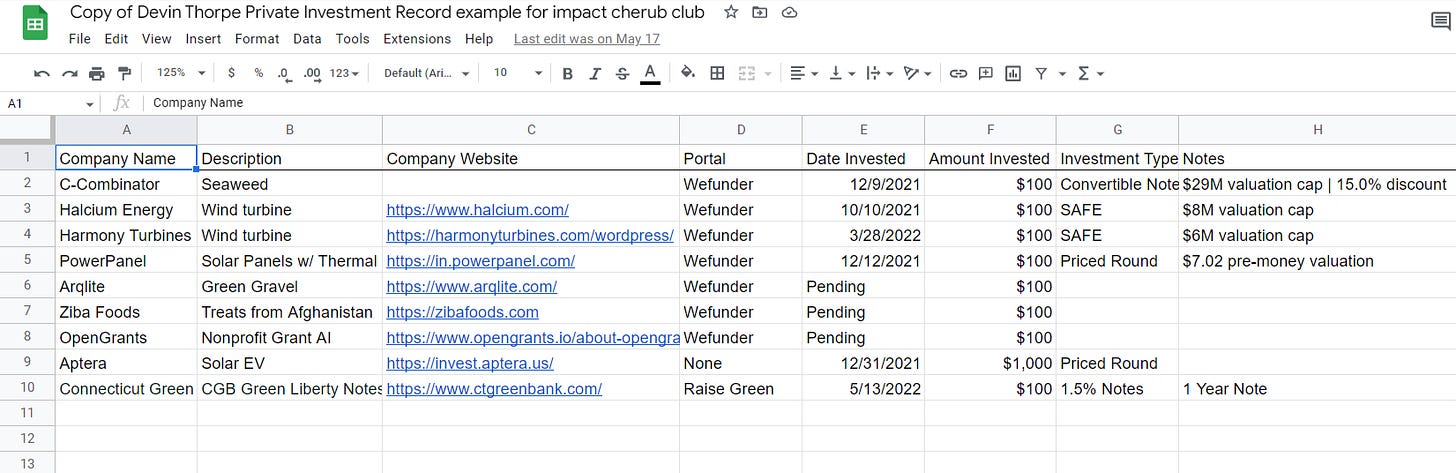Star this spreadsheet document
The width and height of the screenshot is (1456, 473).
[x=731, y=12]
